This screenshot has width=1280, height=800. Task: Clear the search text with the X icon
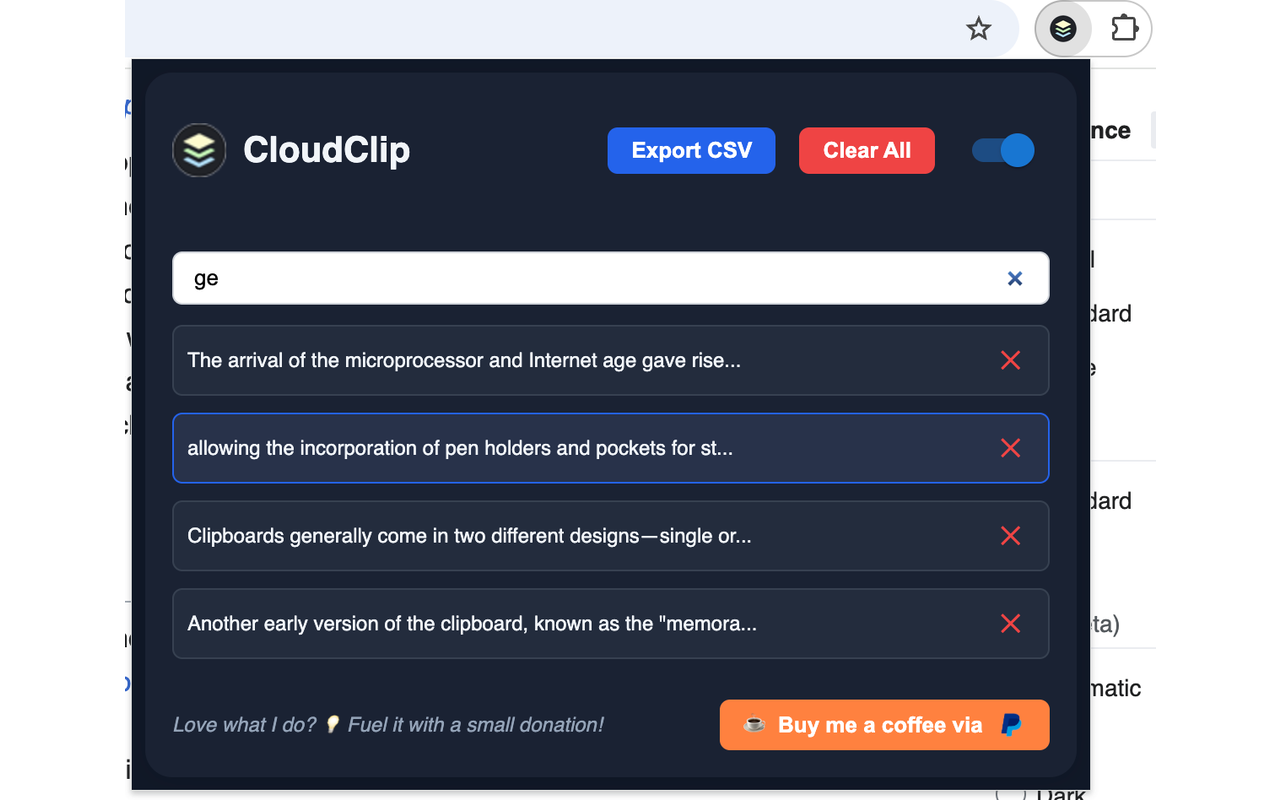pos(1015,279)
